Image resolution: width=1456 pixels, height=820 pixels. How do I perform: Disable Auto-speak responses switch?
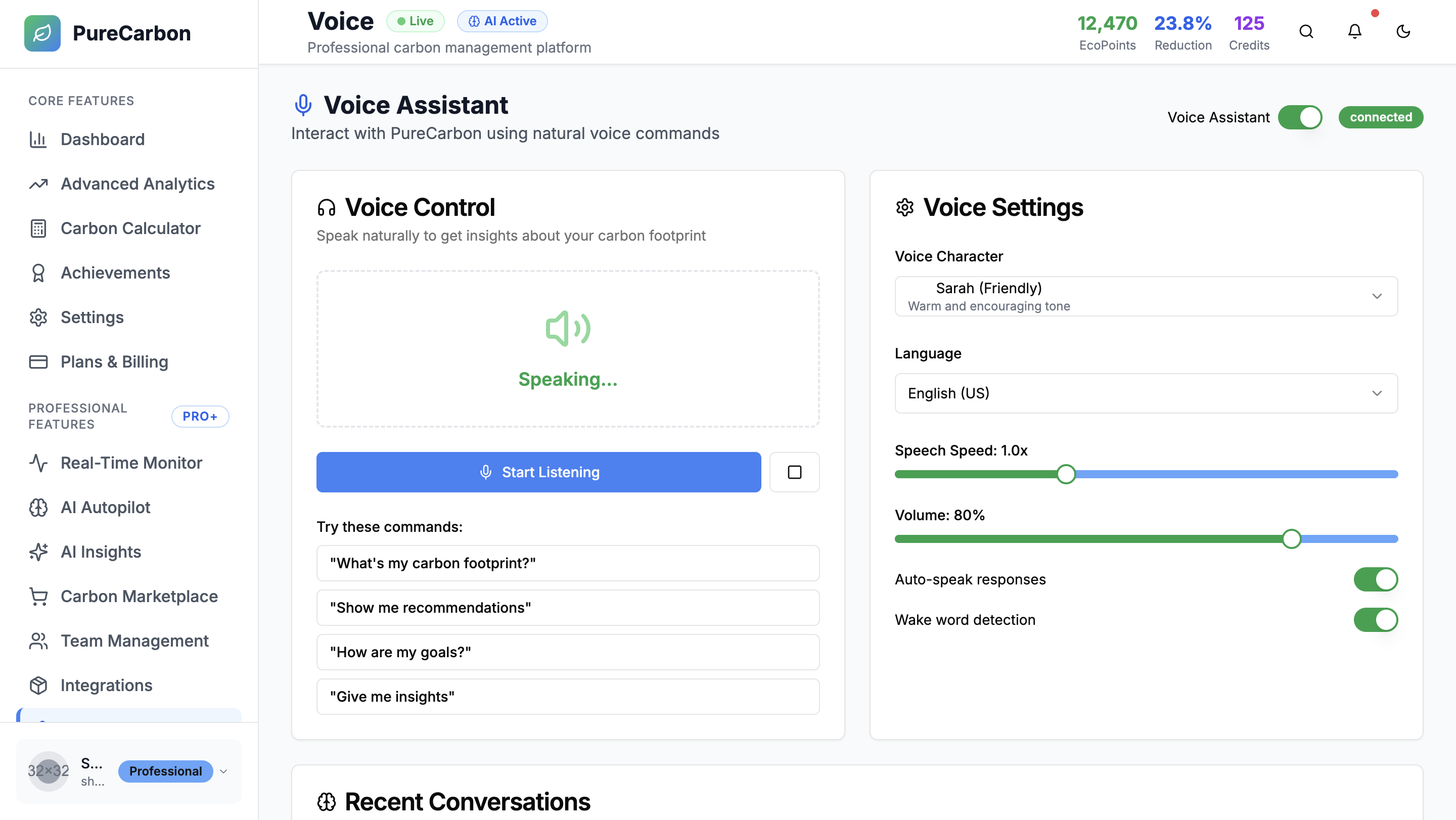[x=1375, y=579]
